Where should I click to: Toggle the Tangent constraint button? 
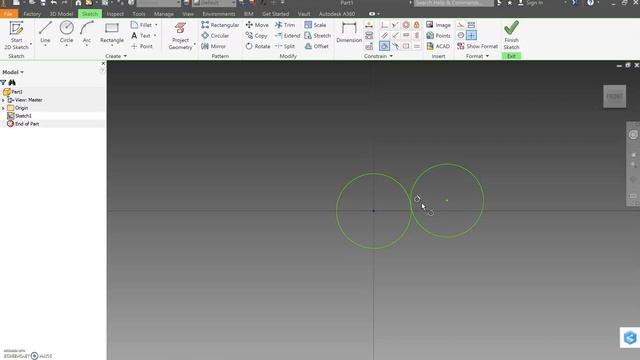pos(384,46)
